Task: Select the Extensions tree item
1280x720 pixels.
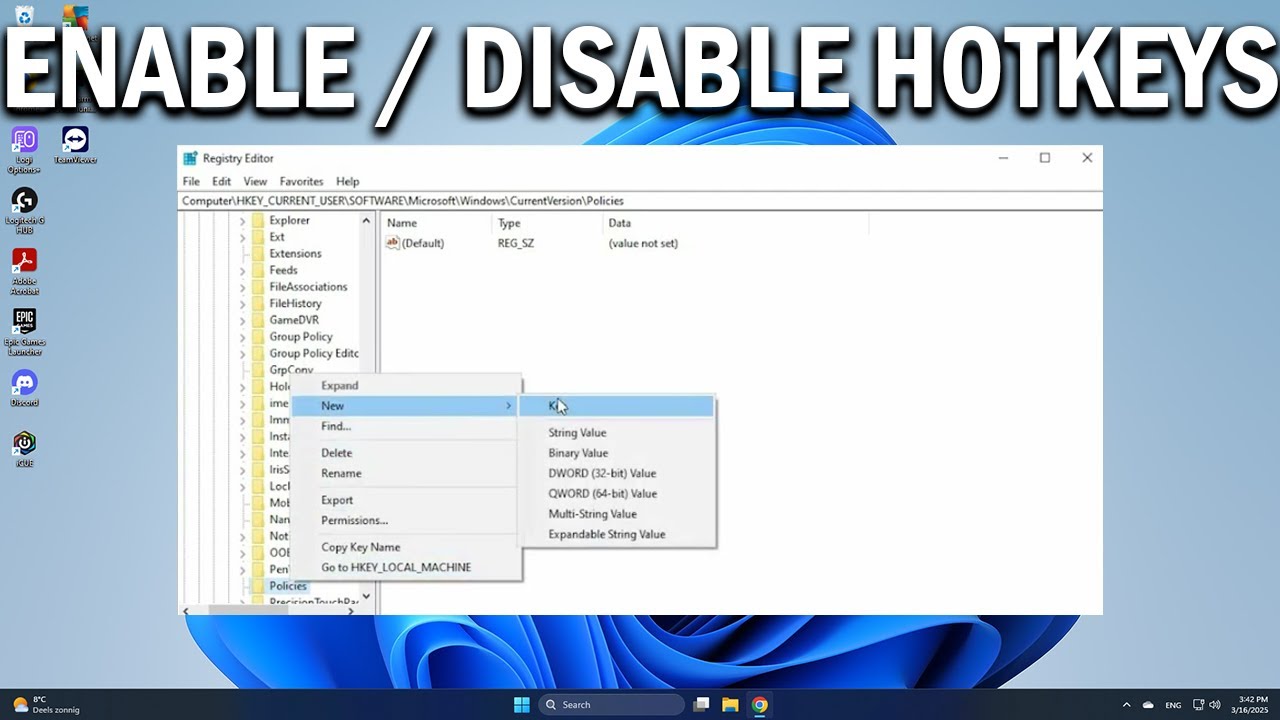Action: [x=295, y=254]
